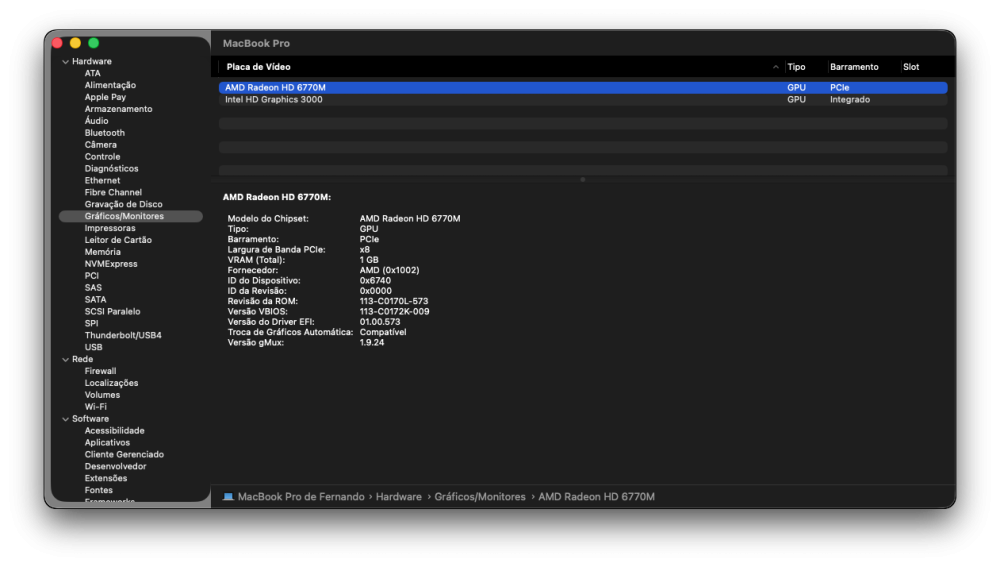Open Armazenamento in the sidebar

[119, 109]
